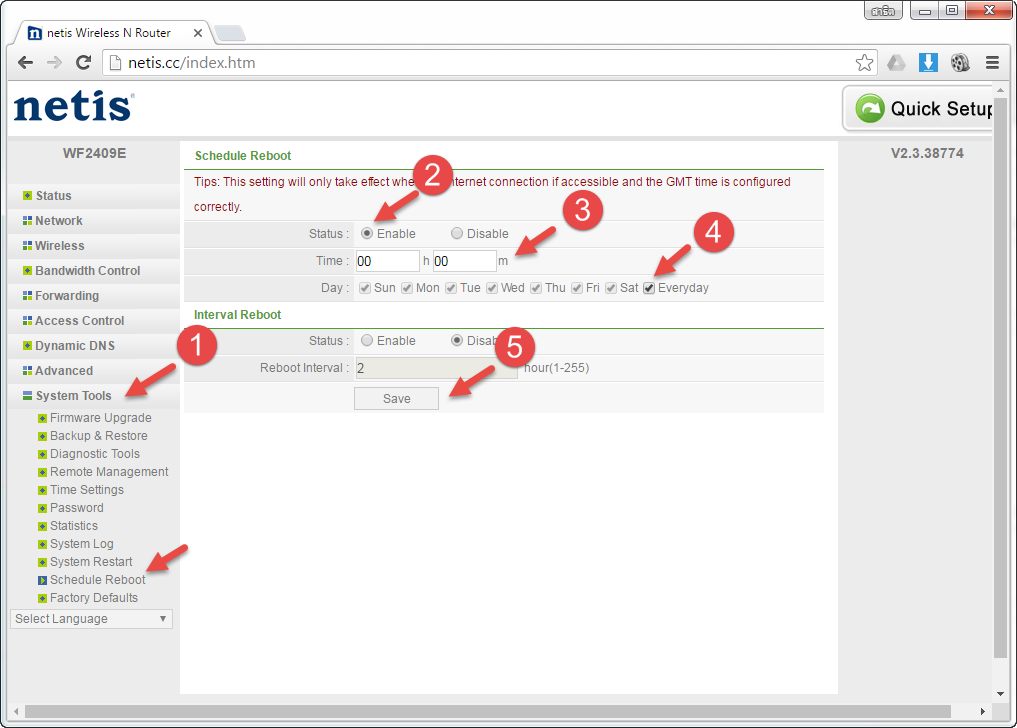This screenshot has width=1017, height=728.
Task: Open the Chrome hamburger menu
Action: tap(992, 62)
